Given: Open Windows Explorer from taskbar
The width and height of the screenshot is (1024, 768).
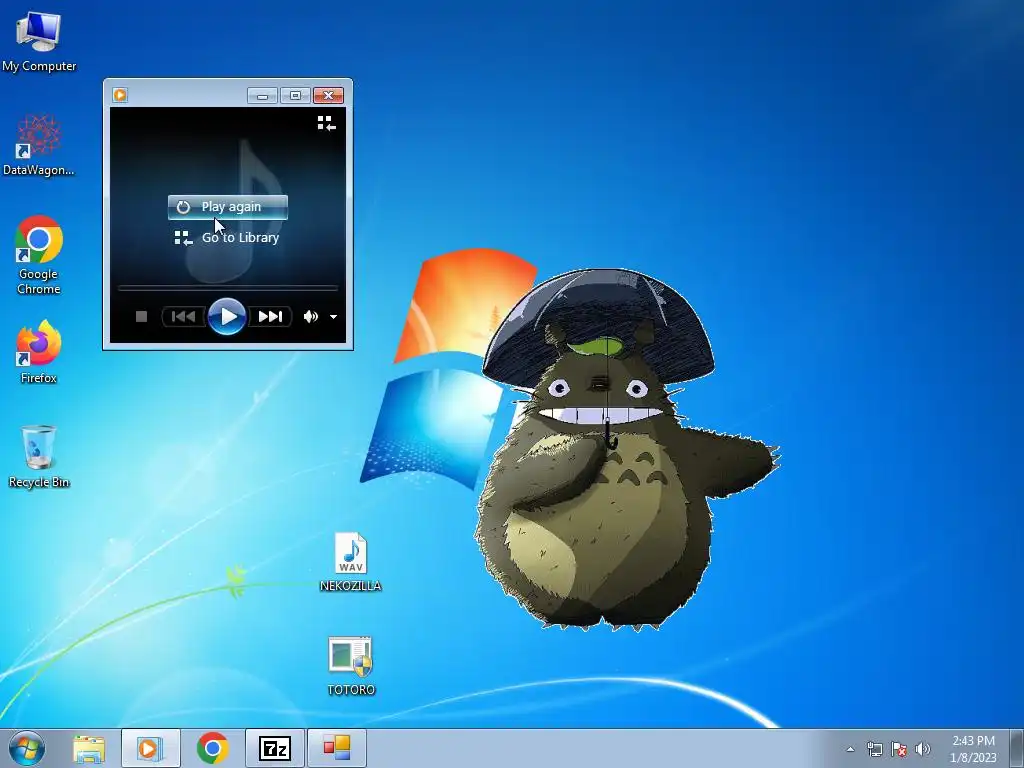Looking at the screenshot, I should (89, 748).
